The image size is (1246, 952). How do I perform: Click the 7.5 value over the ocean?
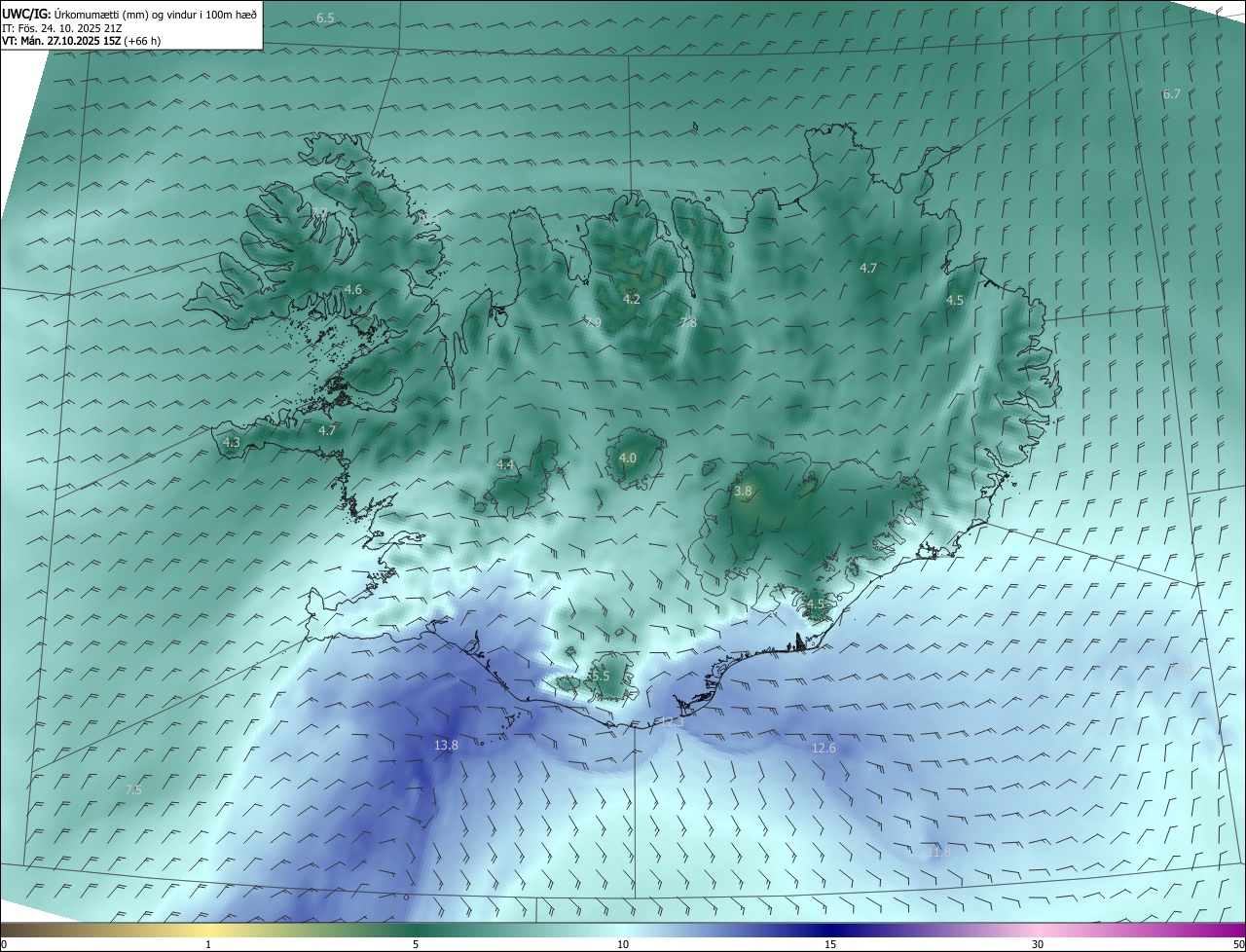pyautogui.click(x=133, y=789)
